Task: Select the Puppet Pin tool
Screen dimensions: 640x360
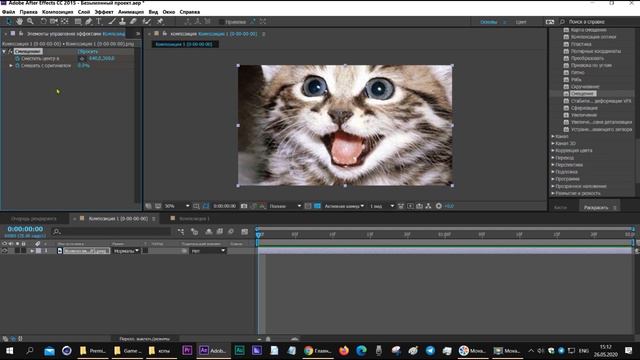Action: click(160, 22)
